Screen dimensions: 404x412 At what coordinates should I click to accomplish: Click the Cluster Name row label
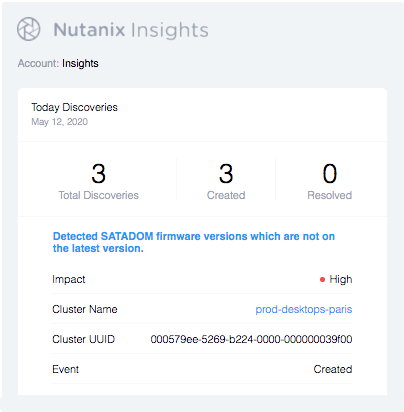85,309
